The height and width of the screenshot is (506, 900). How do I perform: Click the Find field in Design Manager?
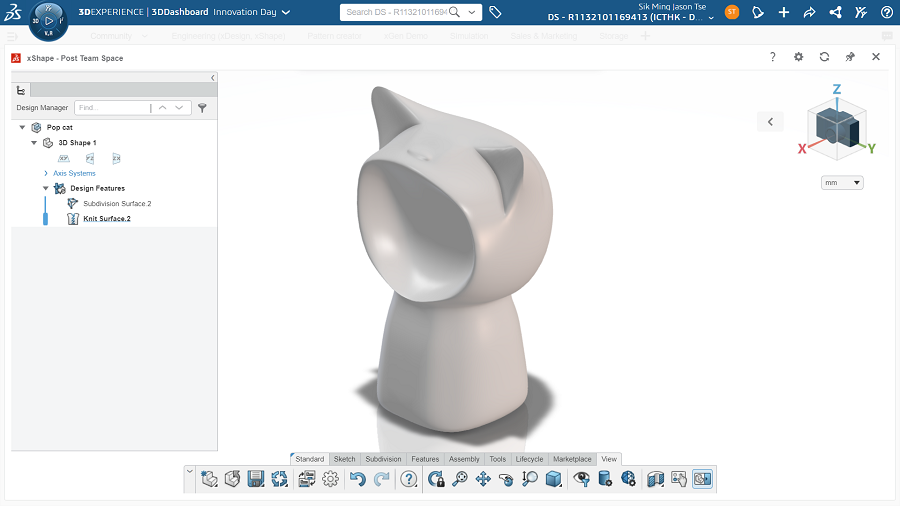[x=111, y=107]
